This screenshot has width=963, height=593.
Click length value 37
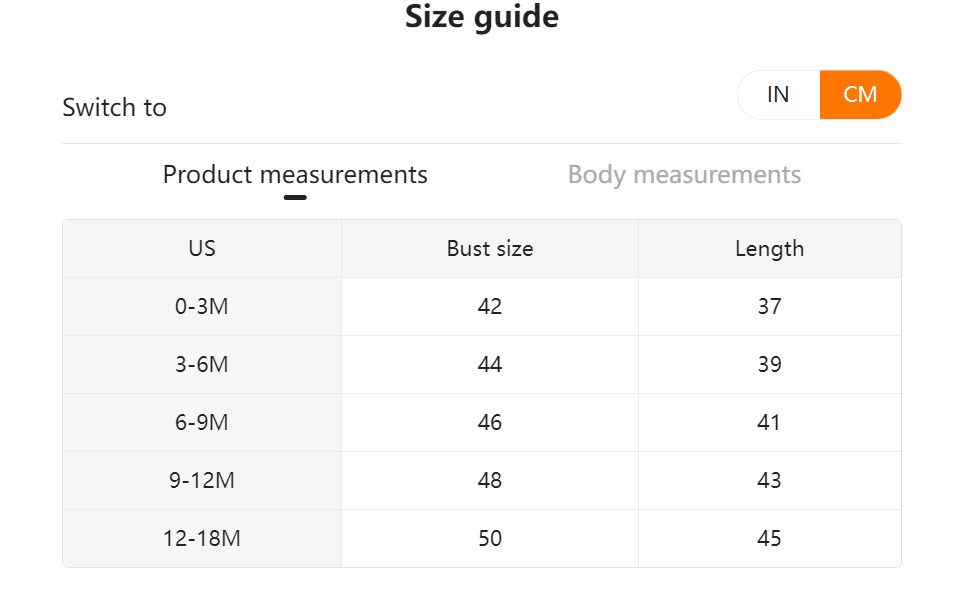click(769, 307)
